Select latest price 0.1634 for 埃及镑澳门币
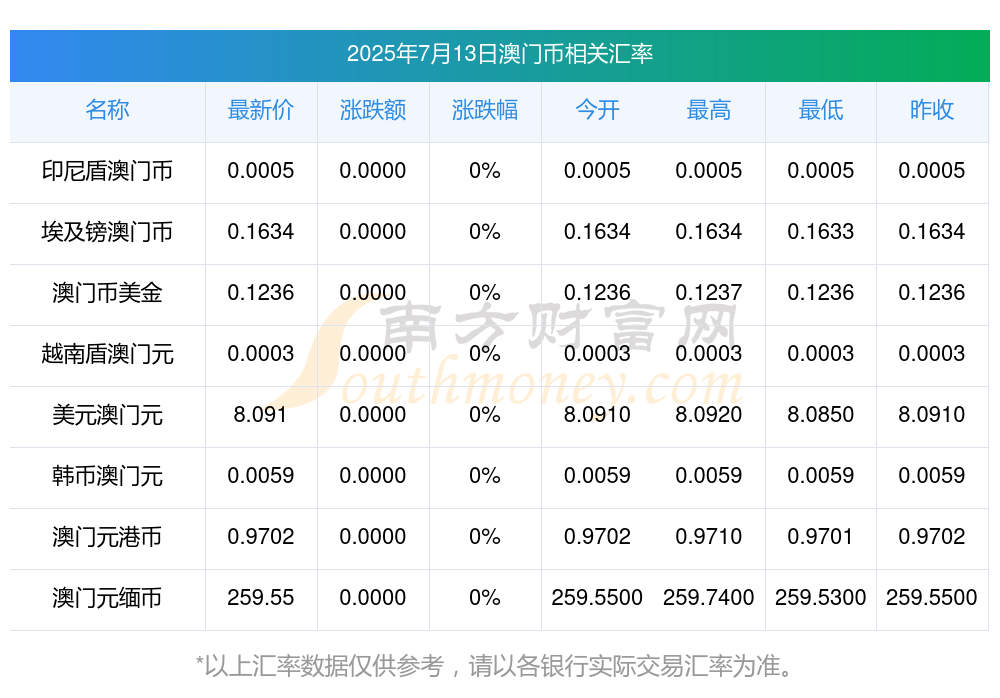The width and height of the screenshot is (1000, 698). click(261, 232)
